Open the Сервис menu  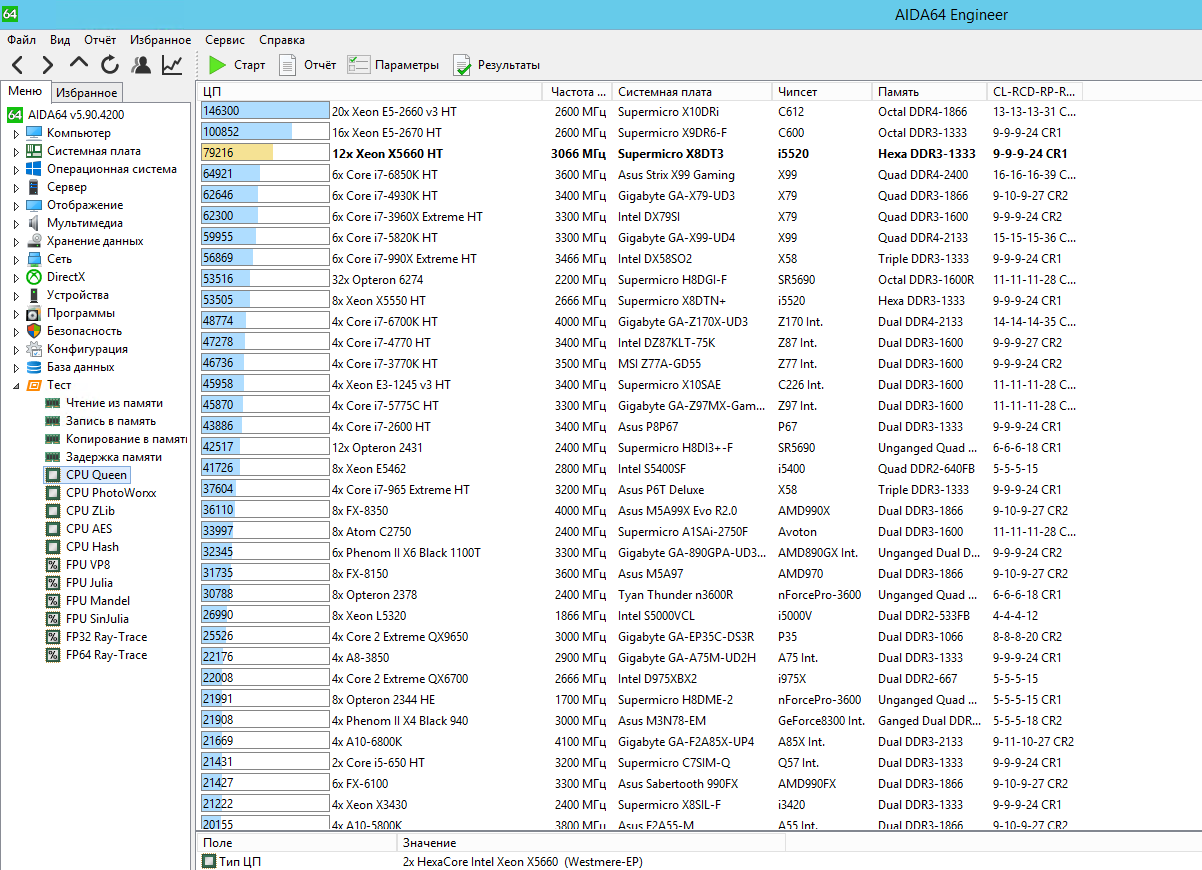click(x=225, y=40)
